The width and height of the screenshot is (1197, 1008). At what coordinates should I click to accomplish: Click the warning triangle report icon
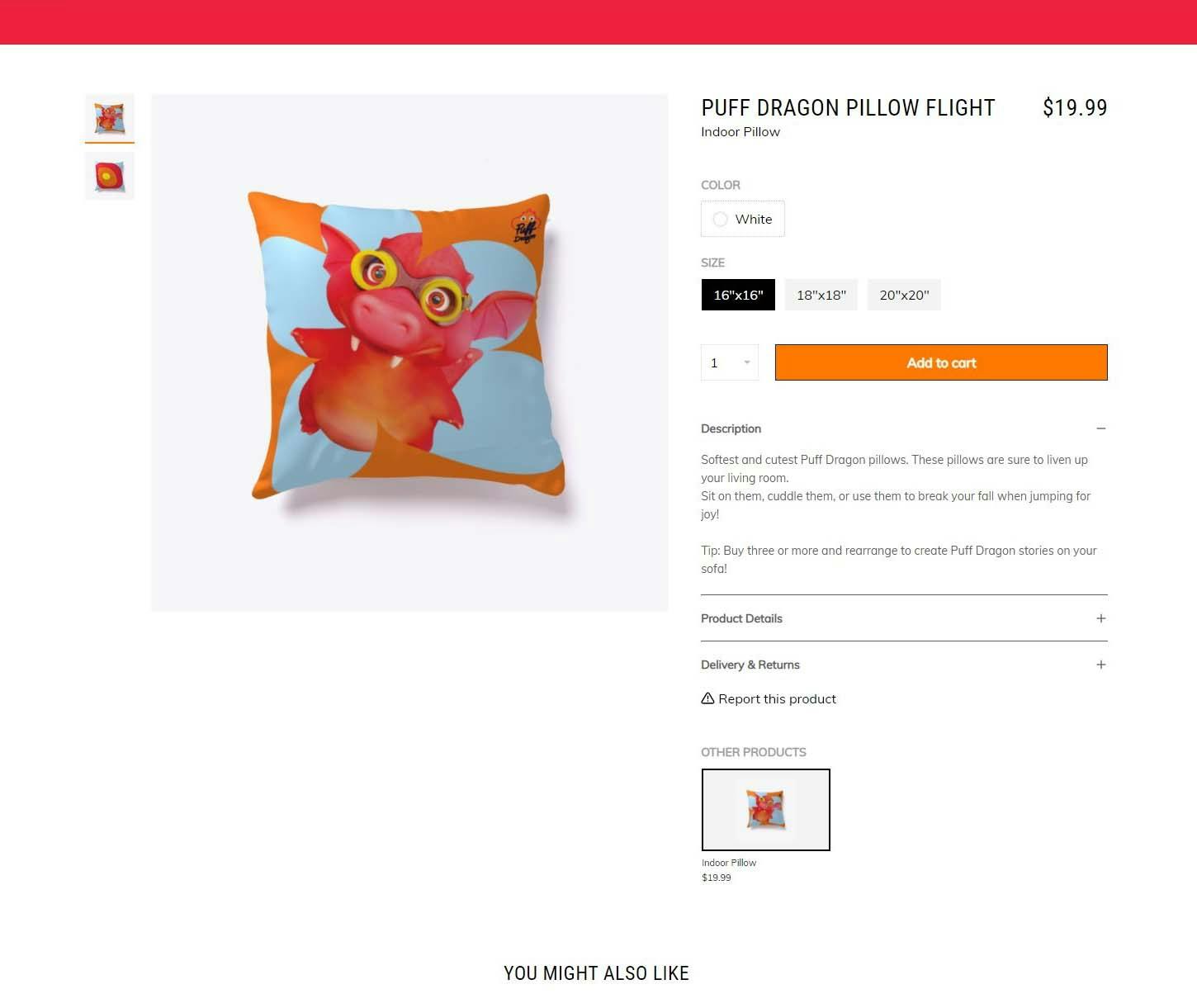pyautogui.click(x=707, y=698)
